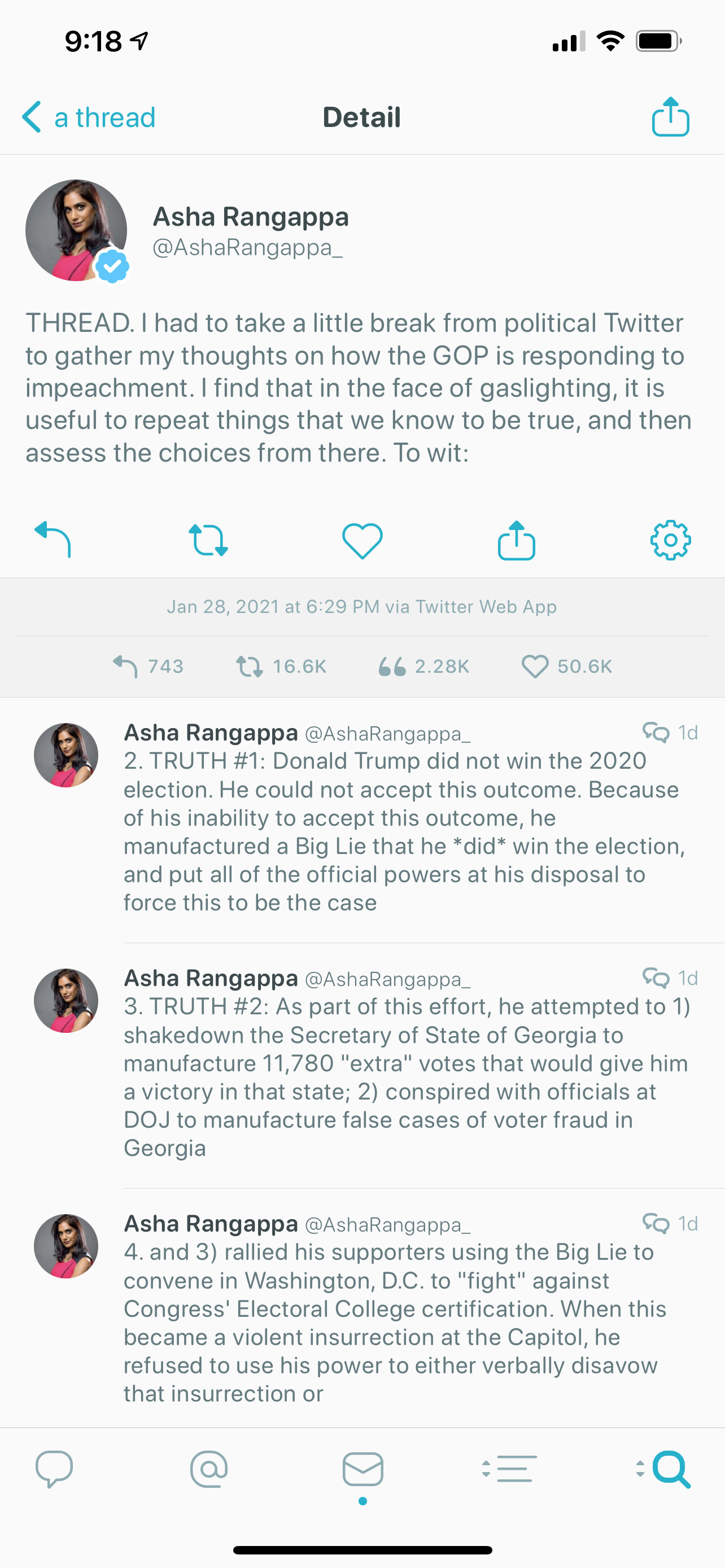Tap the reply arrow icon

[53, 539]
